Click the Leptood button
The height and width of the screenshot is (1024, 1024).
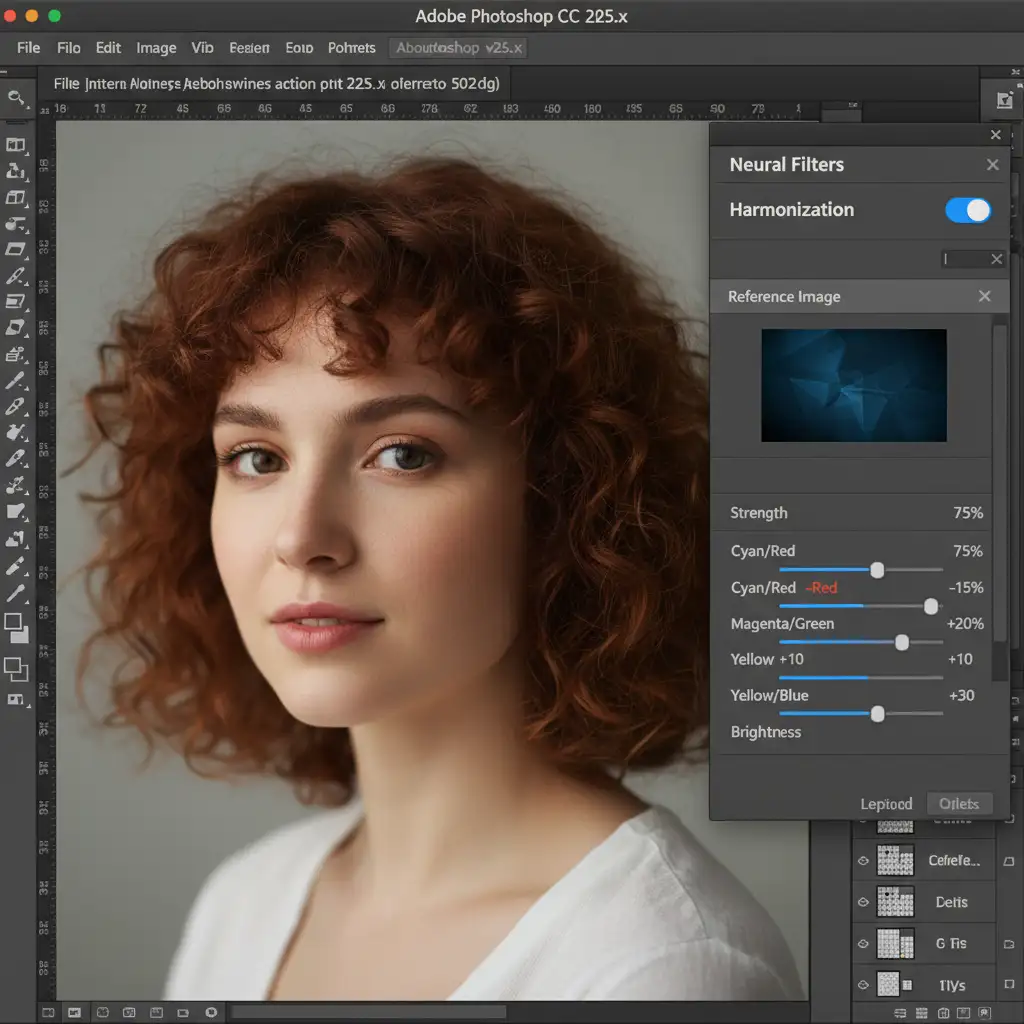(x=886, y=804)
